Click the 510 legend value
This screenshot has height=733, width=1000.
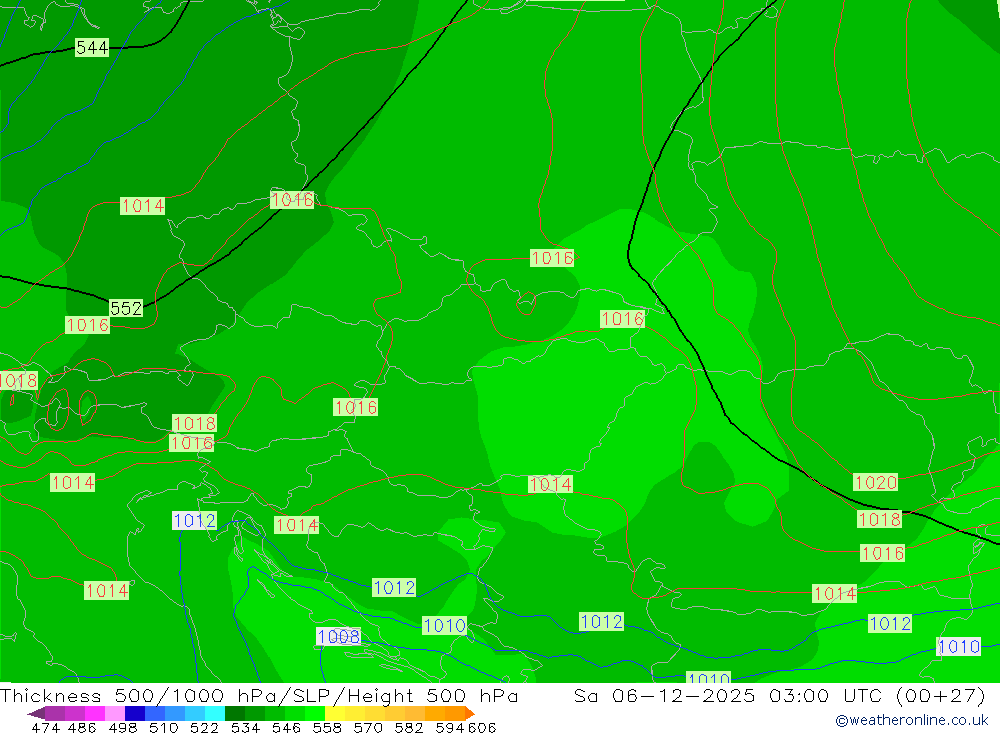click(163, 727)
